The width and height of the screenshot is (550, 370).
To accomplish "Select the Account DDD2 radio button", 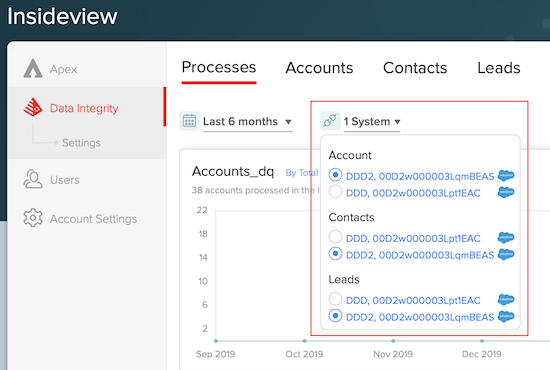I will coord(335,175).
